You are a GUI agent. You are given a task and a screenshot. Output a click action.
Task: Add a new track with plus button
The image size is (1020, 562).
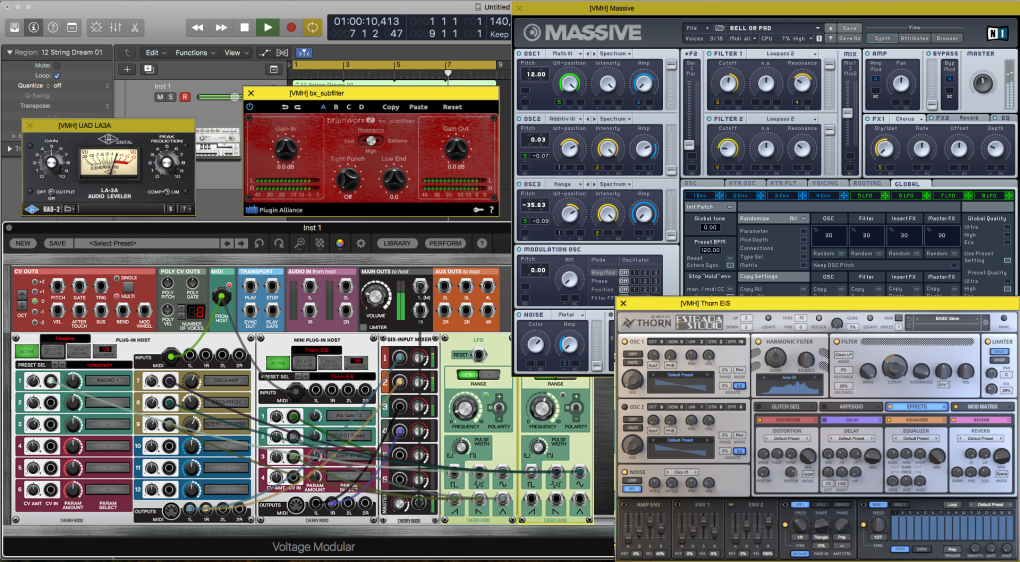click(x=127, y=69)
